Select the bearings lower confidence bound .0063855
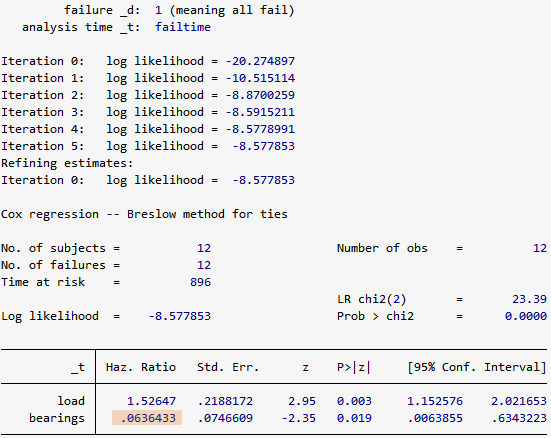551x438 pixels. click(x=435, y=418)
